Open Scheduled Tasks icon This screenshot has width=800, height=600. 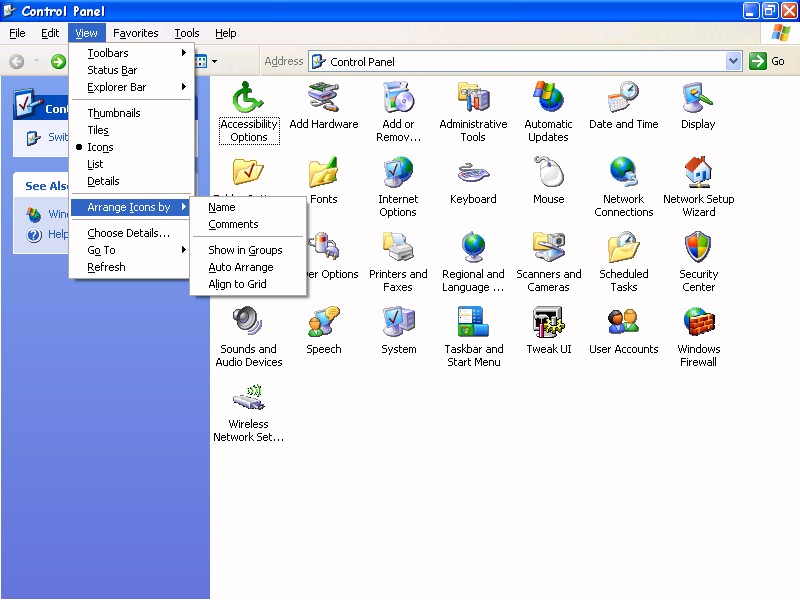point(623,262)
